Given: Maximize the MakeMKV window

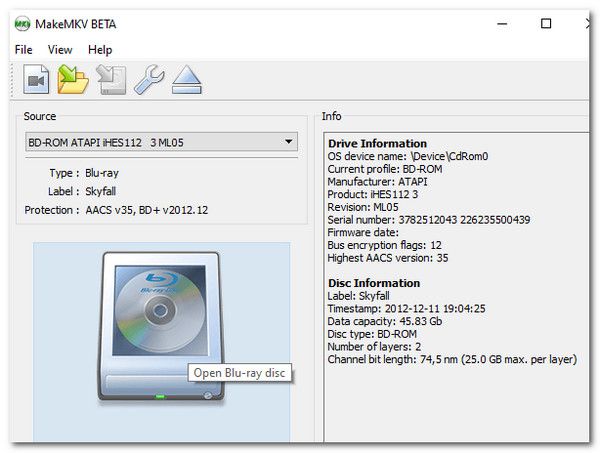Looking at the screenshot, I should [546, 24].
